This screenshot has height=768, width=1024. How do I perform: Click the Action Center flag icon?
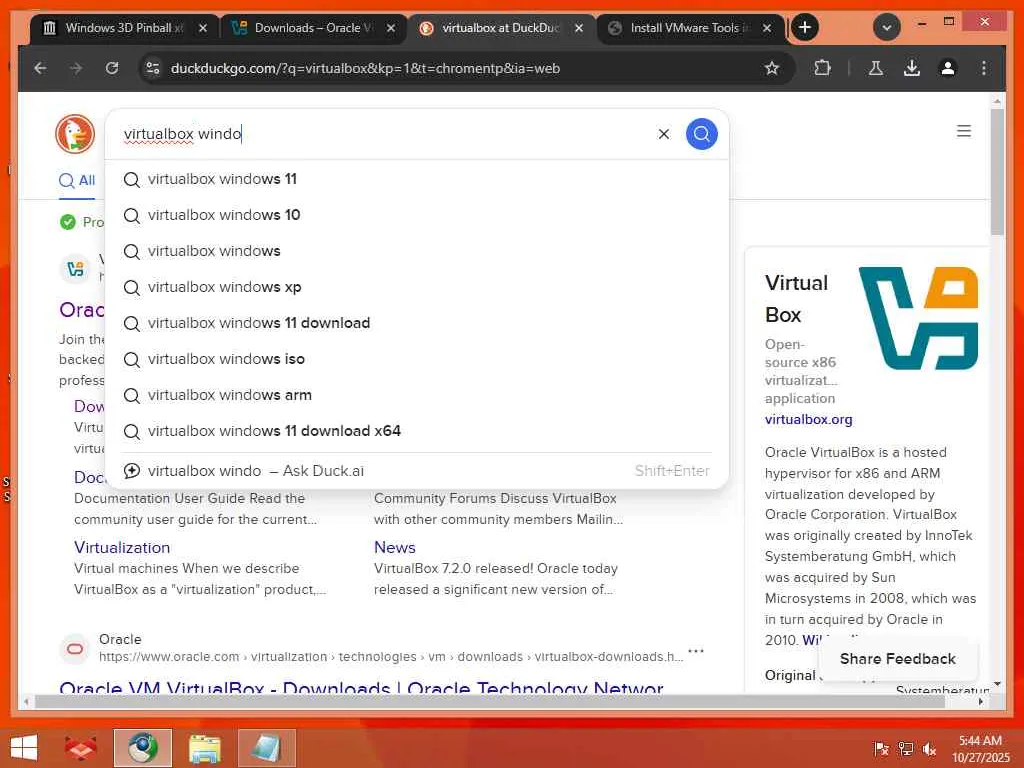[881, 749]
